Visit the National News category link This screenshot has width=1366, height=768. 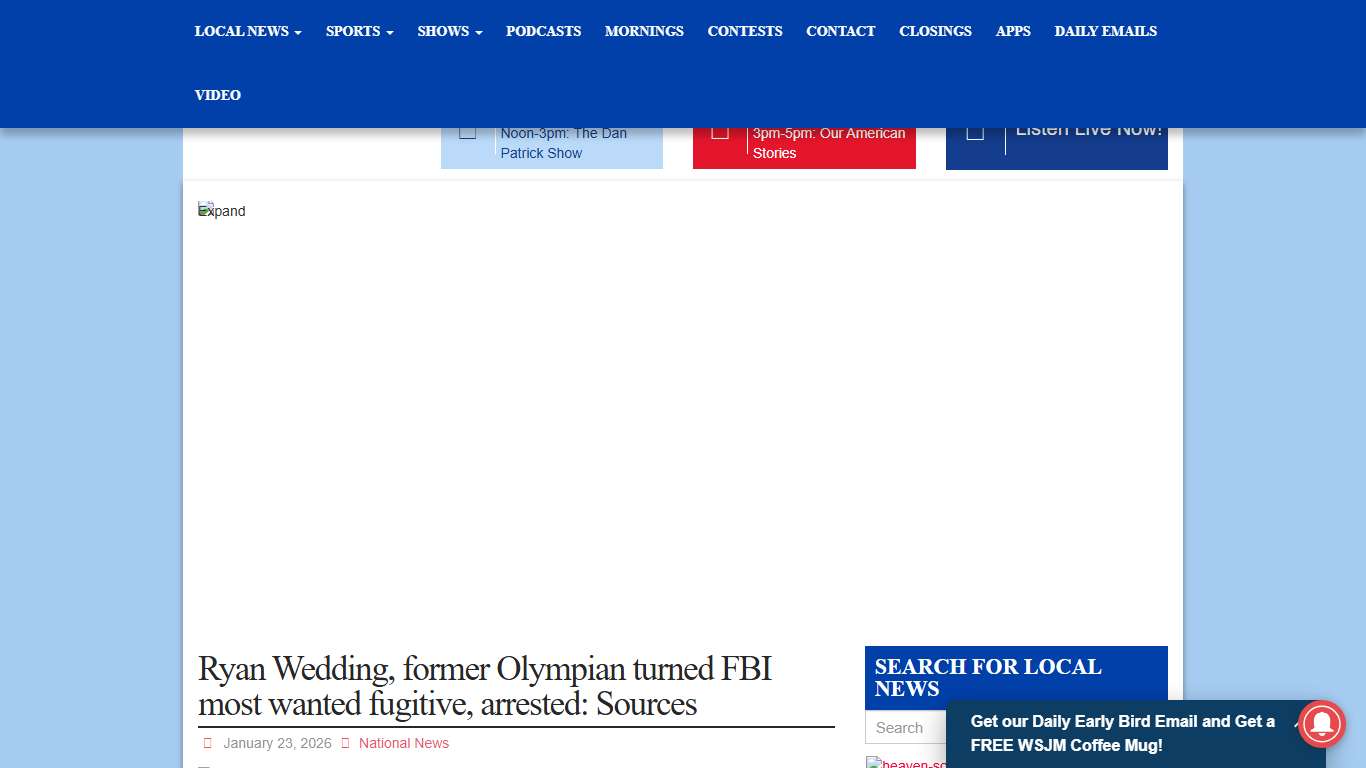[x=403, y=743]
